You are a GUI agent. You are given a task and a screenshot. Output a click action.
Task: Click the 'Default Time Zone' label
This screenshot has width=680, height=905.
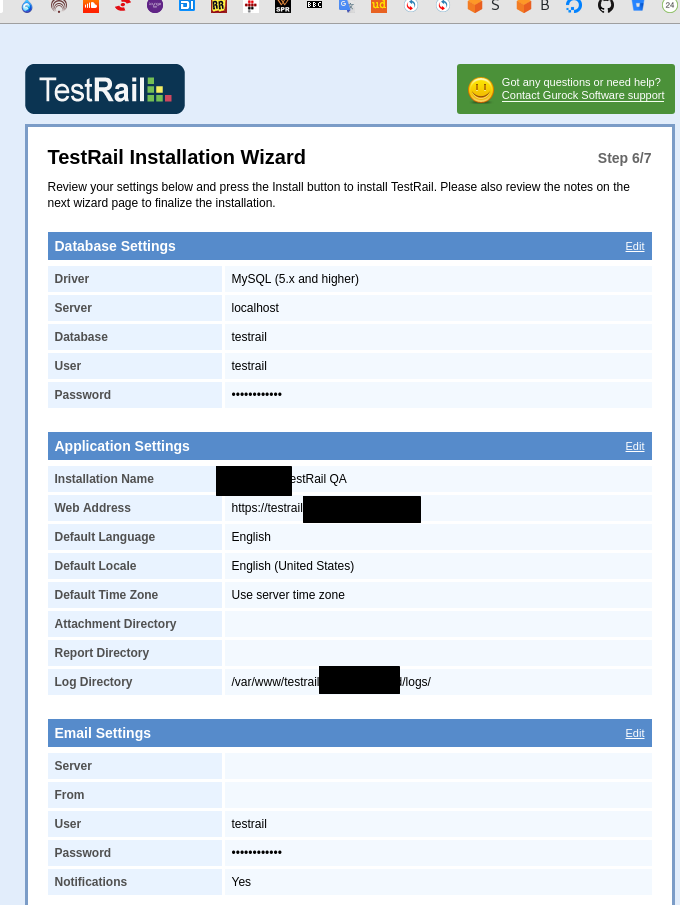pyautogui.click(x=106, y=595)
